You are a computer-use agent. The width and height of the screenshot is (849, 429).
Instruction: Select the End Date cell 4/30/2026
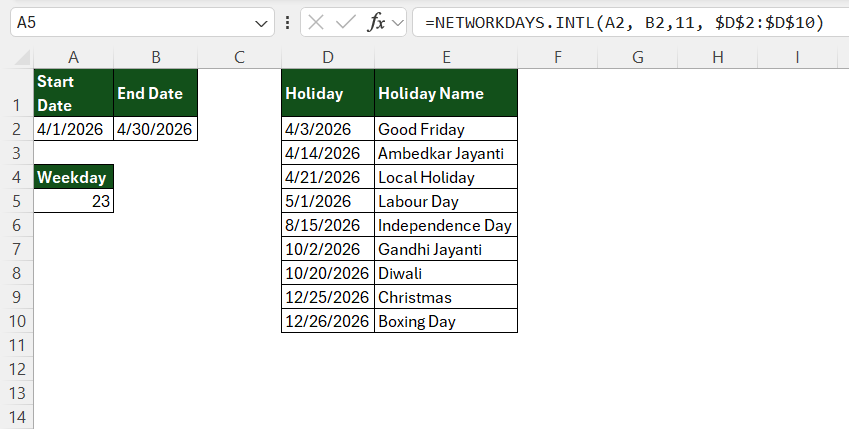(155, 129)
